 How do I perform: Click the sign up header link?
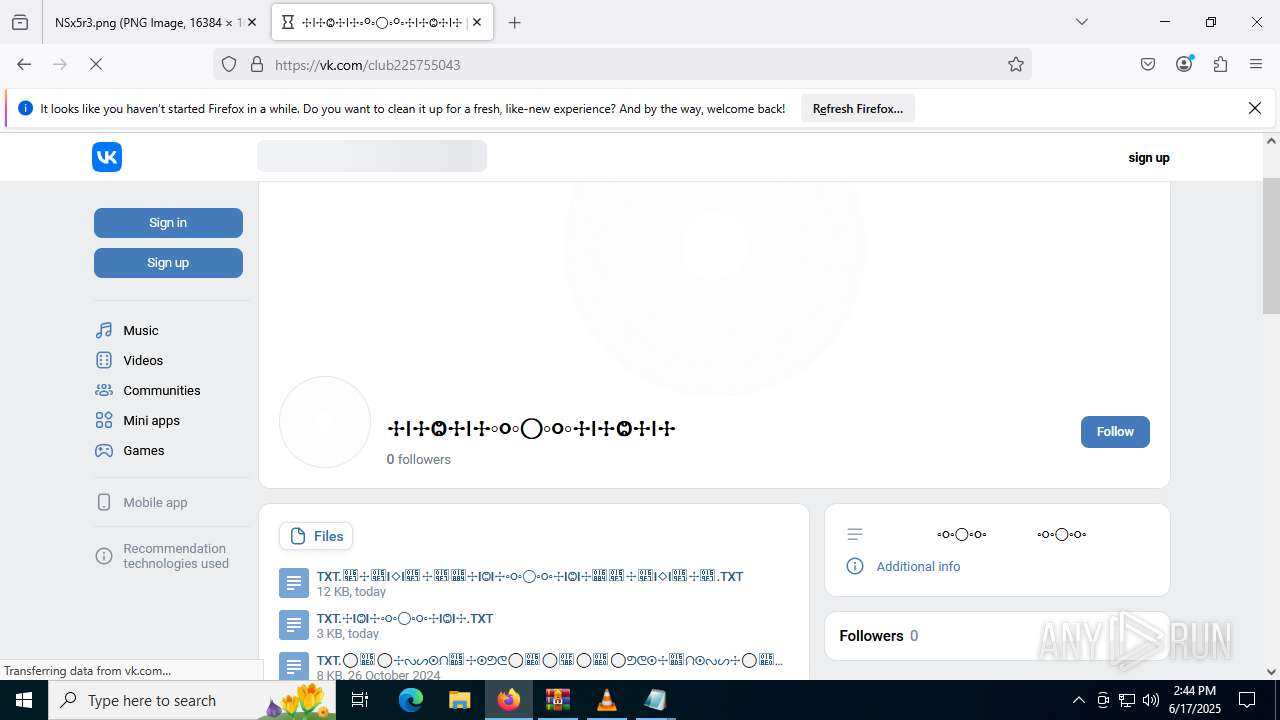coord(1149,157)
